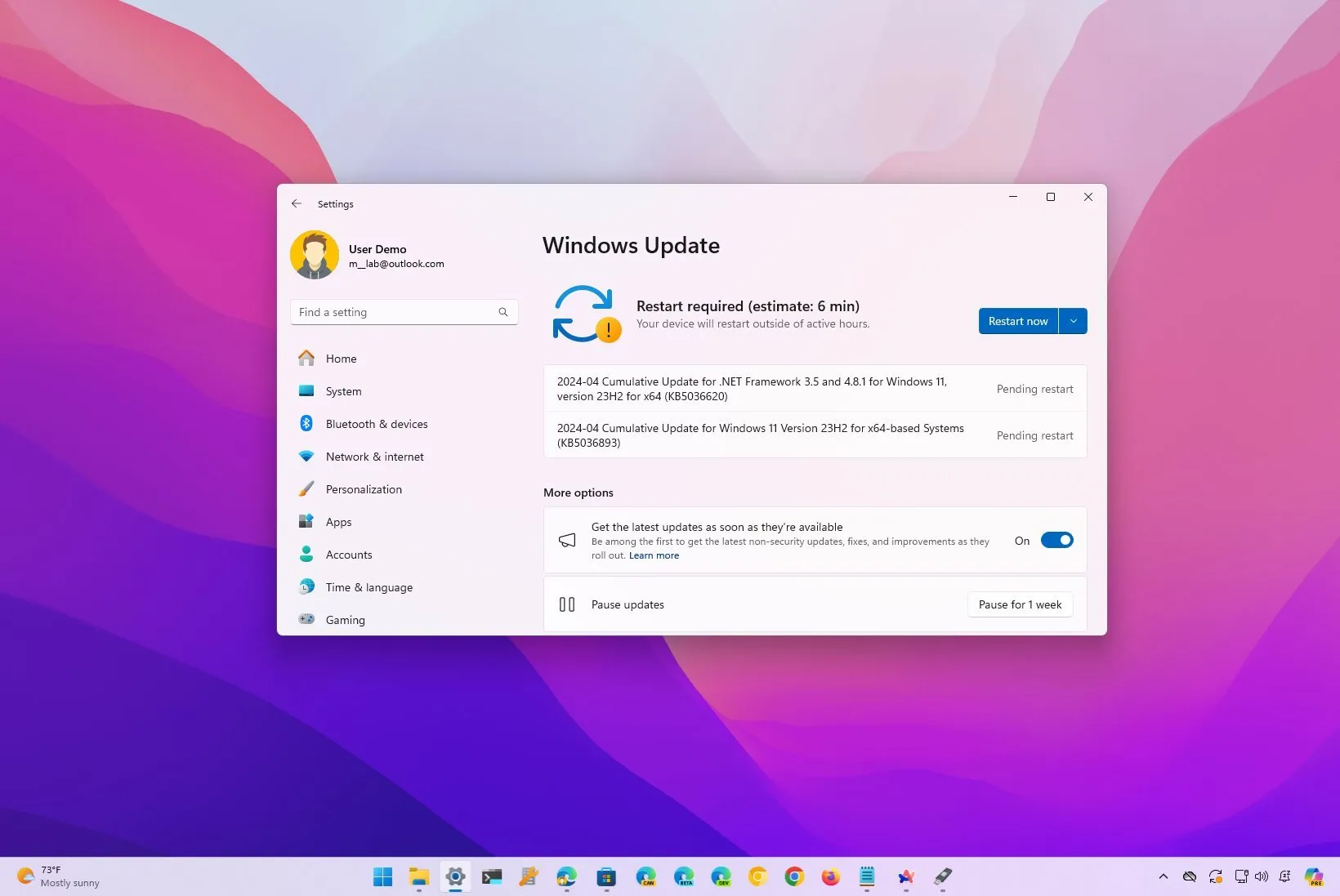The image size is (1340, 896).
Task: Open the Time & language page label
Action: tap(369, 587)
